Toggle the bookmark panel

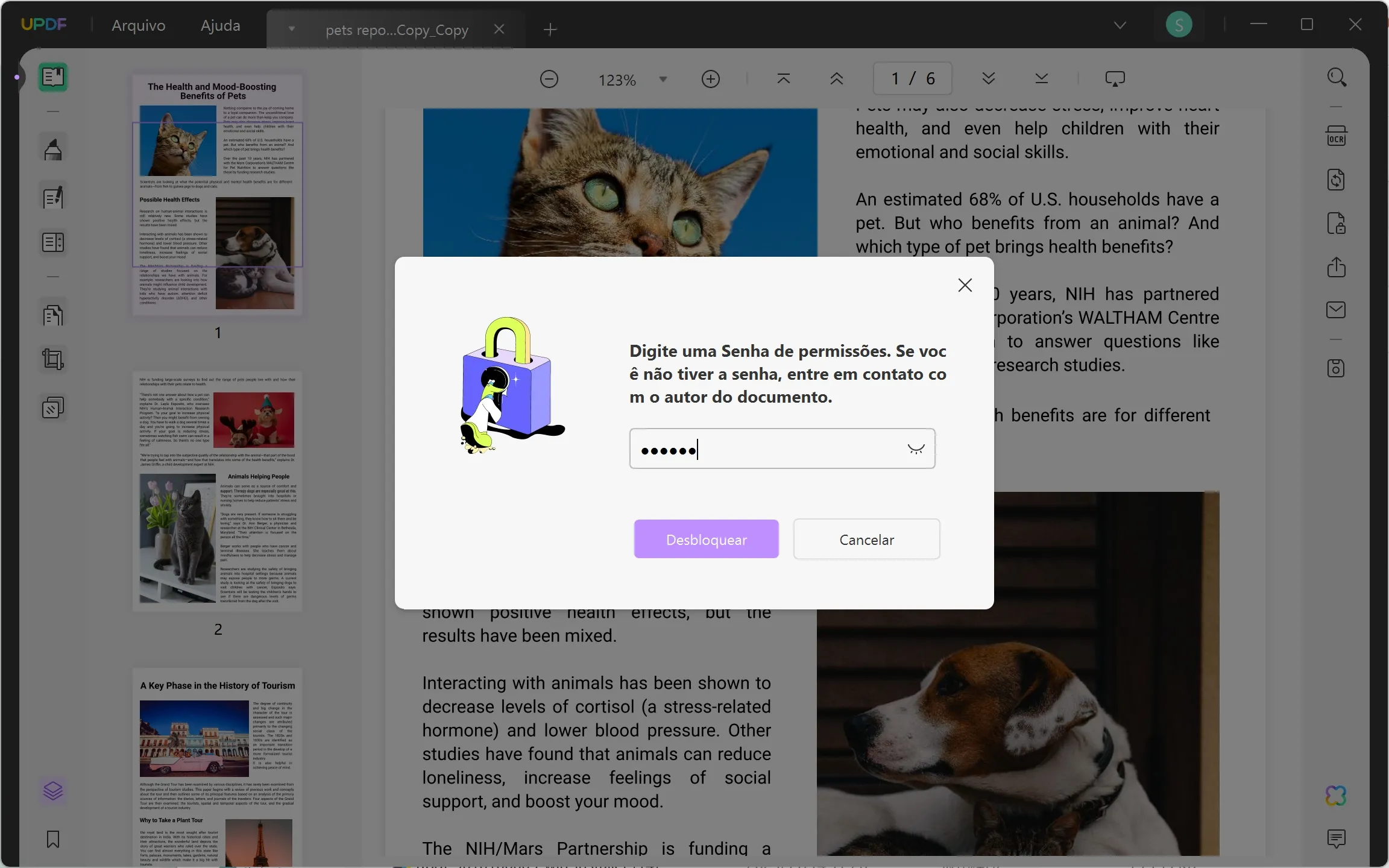point(53,838)
